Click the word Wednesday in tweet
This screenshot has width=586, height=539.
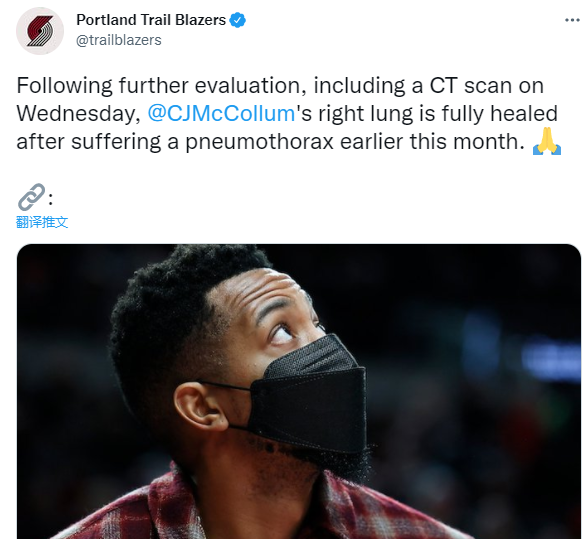click(78, 114)
